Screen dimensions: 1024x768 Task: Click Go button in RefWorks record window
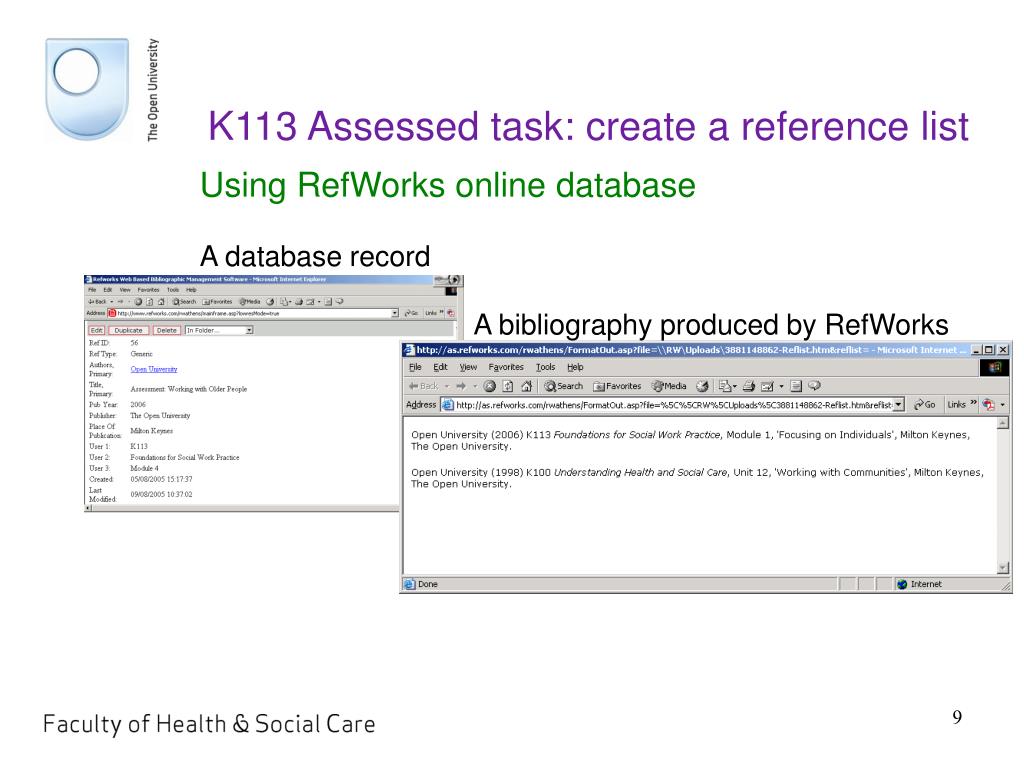(411, 313)
